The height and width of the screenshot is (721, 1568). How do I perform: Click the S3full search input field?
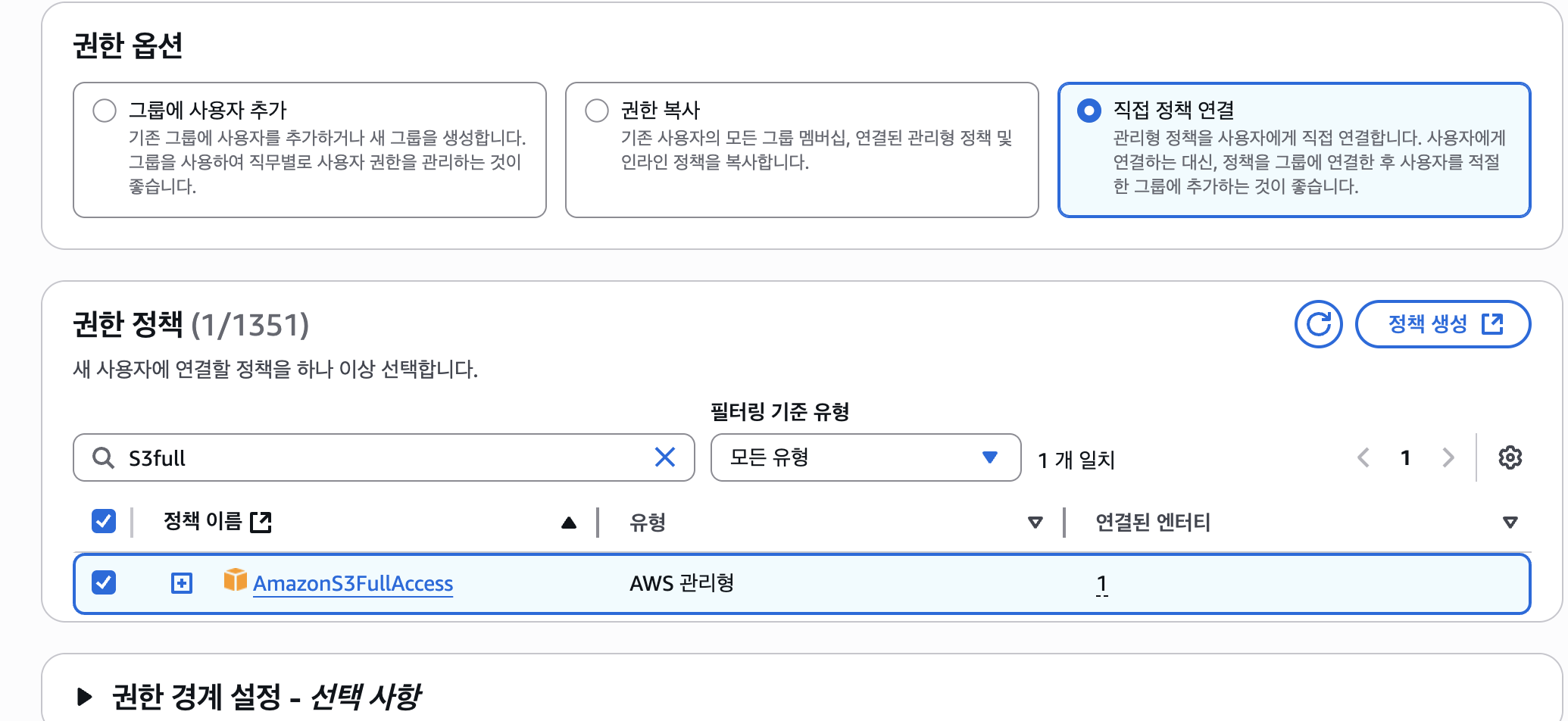pyautogui.click(x=384, y=457)
